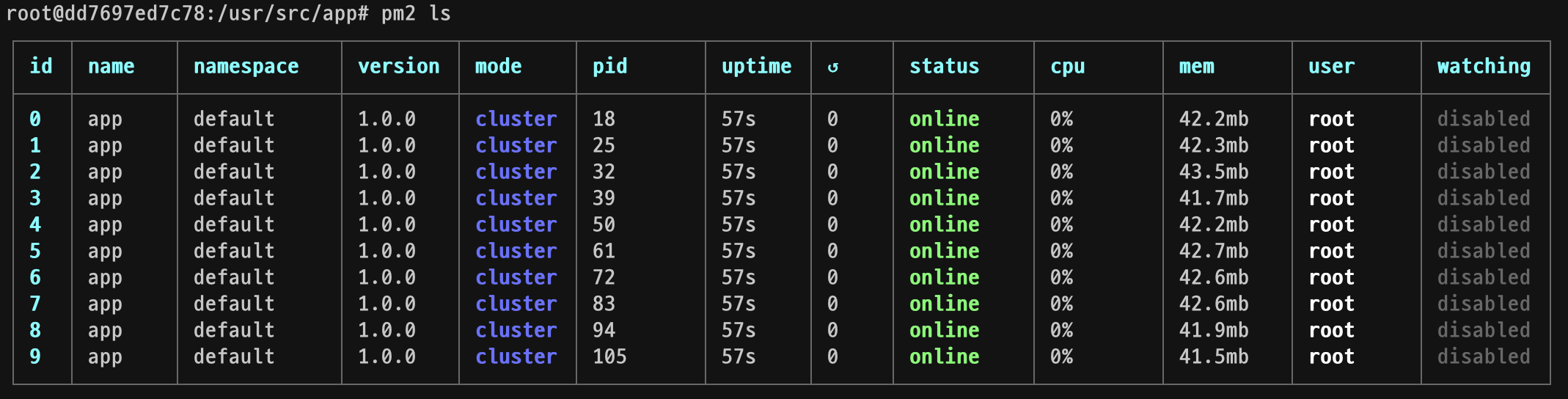Select process id 0
Screen dimensions: 1568x399
pyautogui.click(x=35, y=119)
